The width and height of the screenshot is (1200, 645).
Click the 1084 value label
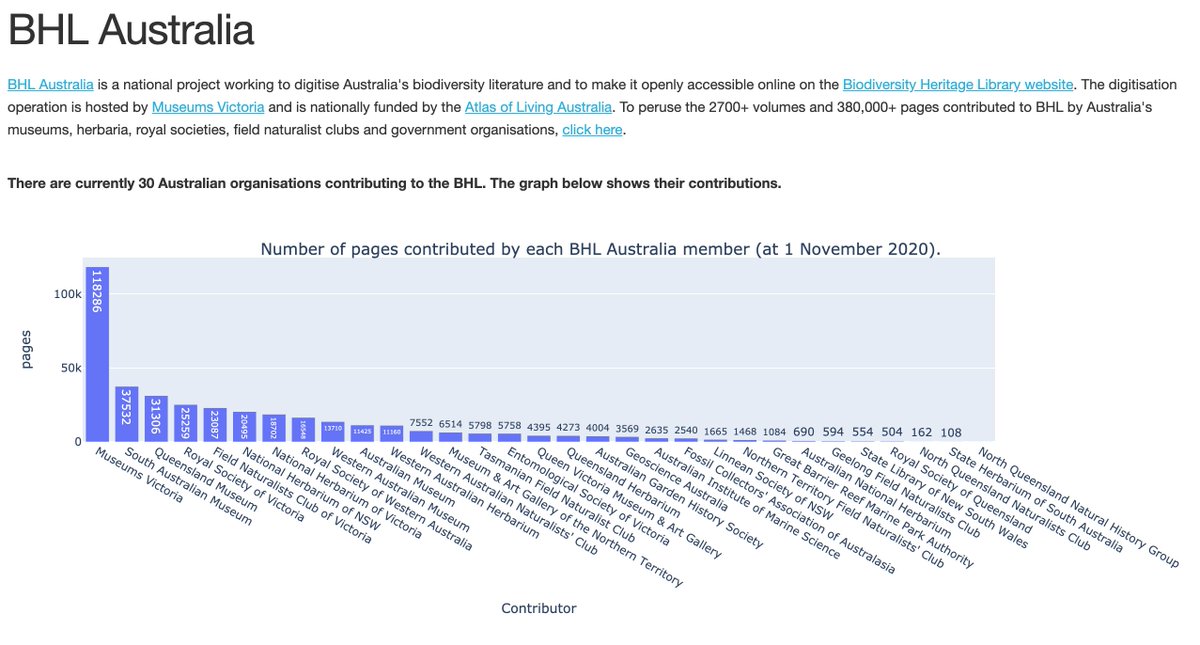[x=775, y=432]
